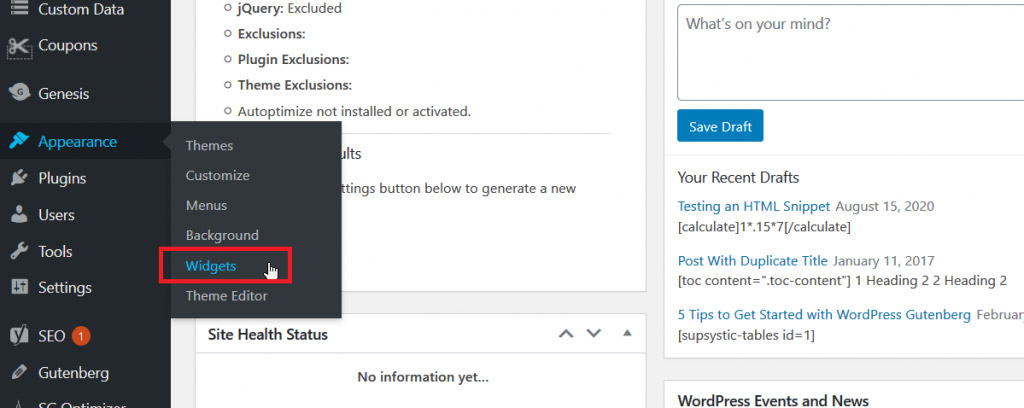Move Site Health Status panel down

pyautogui.click(x=594, y=334)
